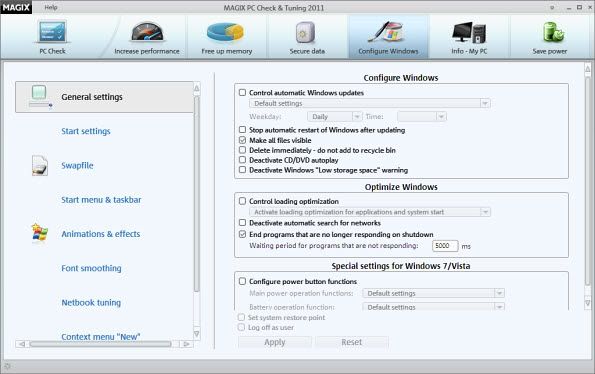This screenshot has width=595, height=374.
Task: Check Deactivate CD/DVD autoplay
Action: [x=242, y=160]
